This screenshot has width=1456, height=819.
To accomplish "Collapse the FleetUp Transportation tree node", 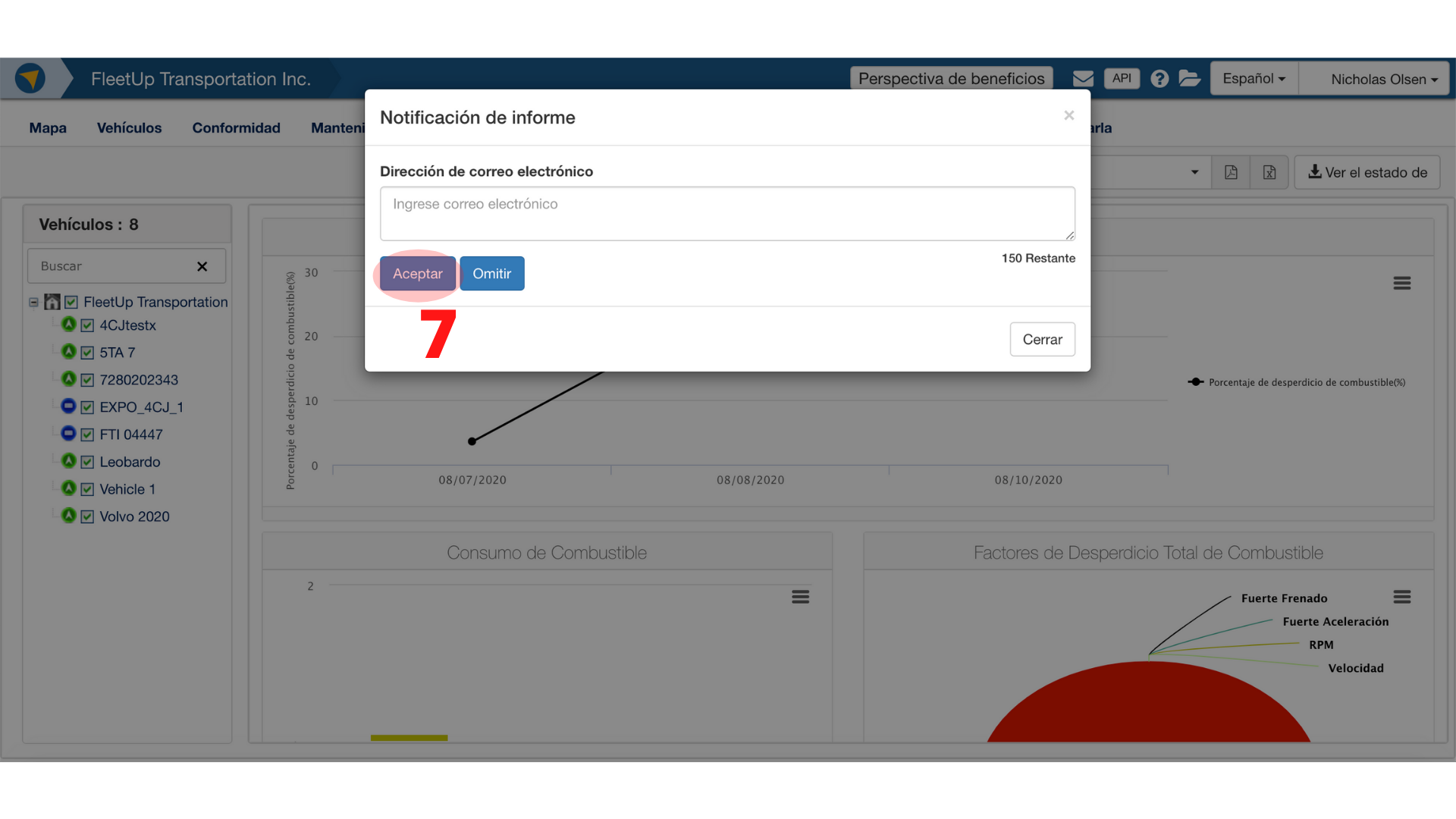I will coord(33,303).
